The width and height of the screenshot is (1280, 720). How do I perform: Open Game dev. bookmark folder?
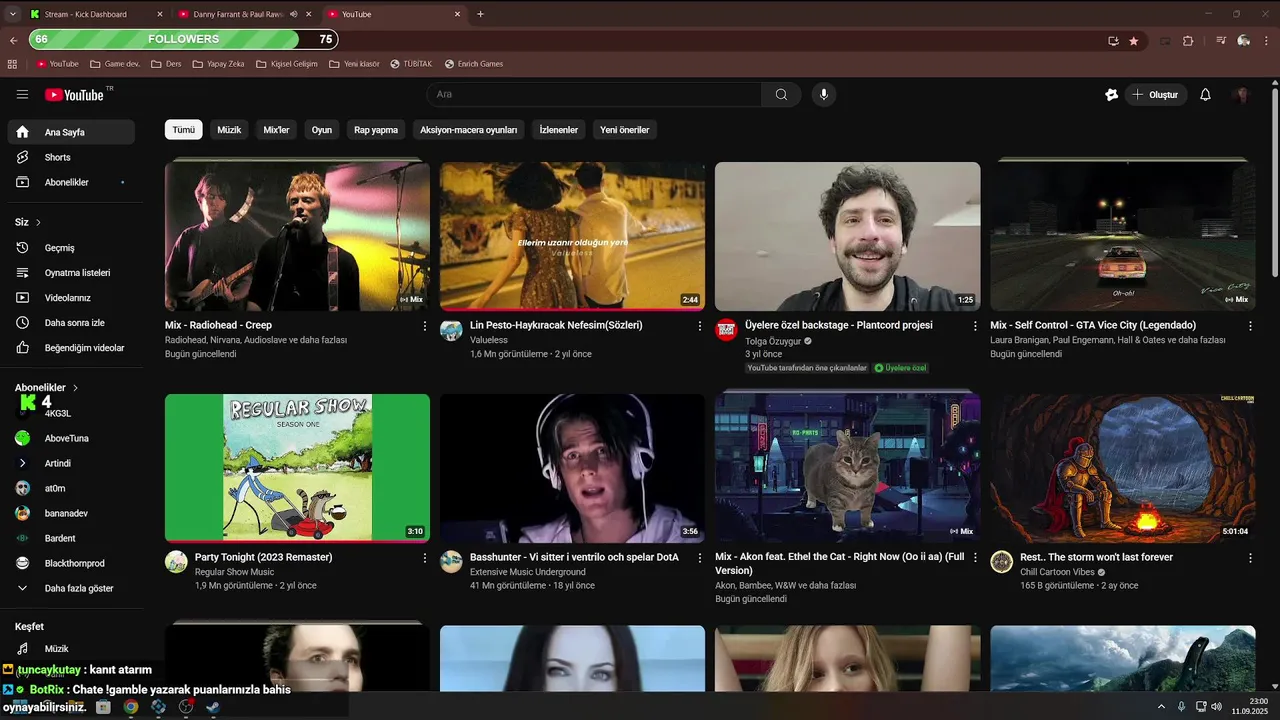(x=115, y=64)
